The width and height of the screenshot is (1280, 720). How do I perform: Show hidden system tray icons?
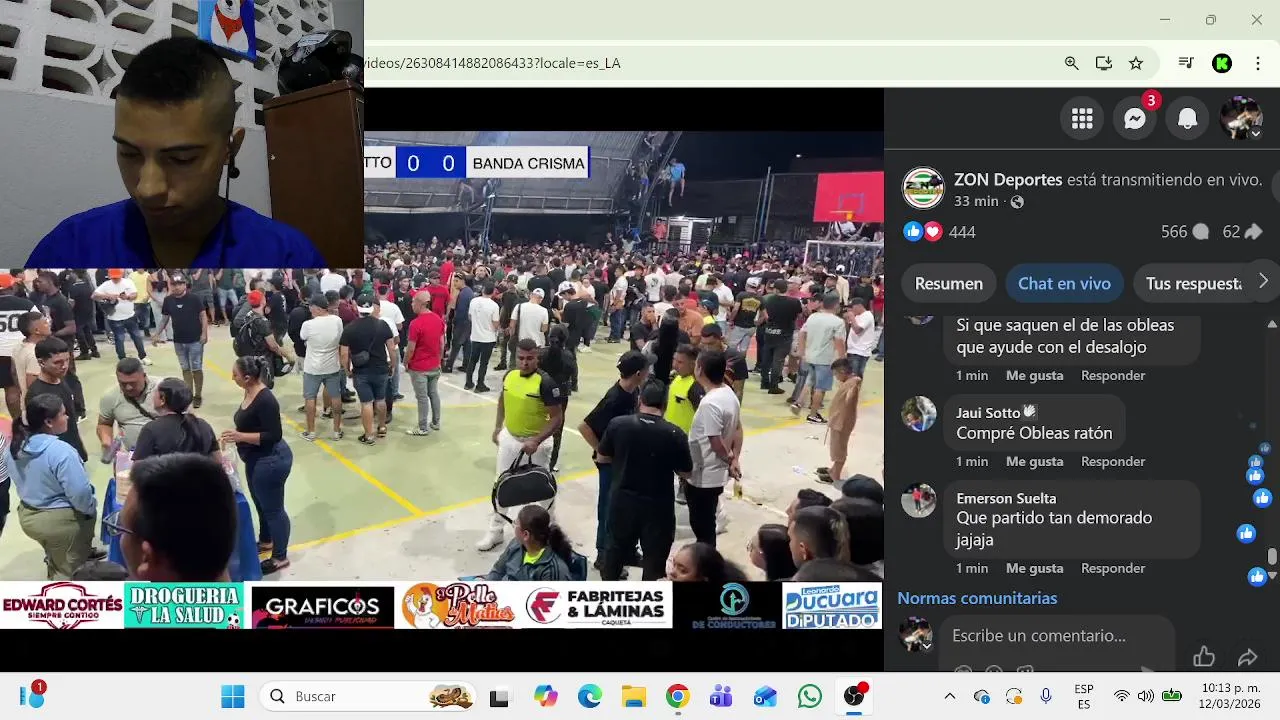click(950, 697)
